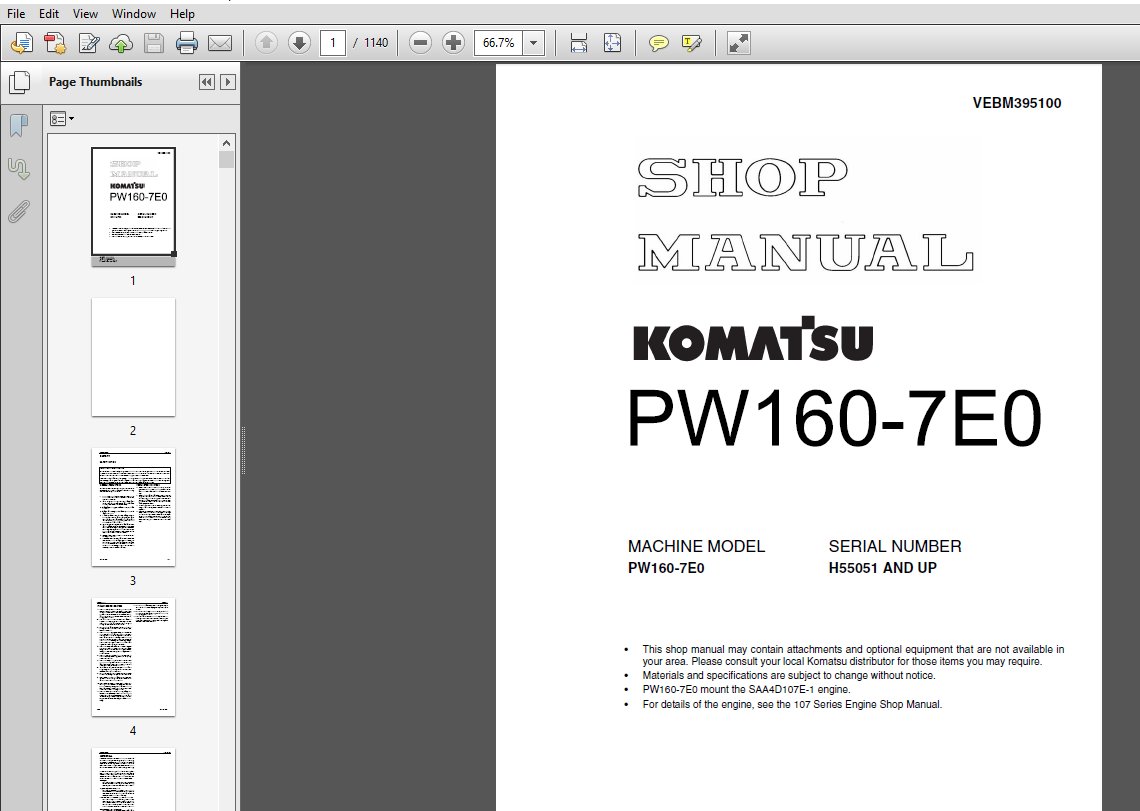
Task: Click the upload to cloud icon
Action: pyautogui.click(x=121, y=43)
